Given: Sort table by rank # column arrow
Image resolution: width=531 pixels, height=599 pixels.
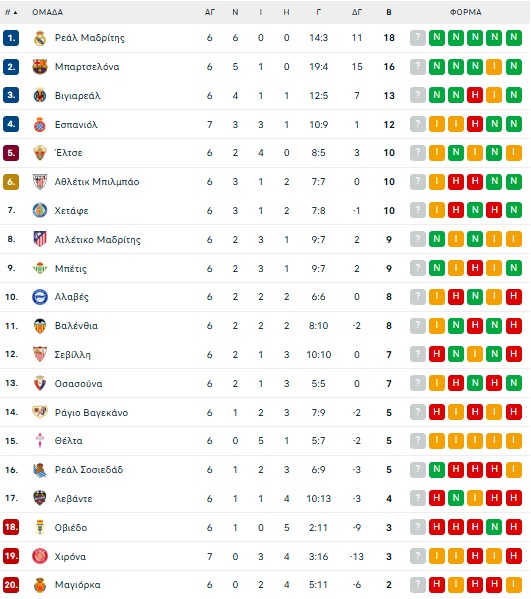Looking at the screenshot, I should point(15,13).
